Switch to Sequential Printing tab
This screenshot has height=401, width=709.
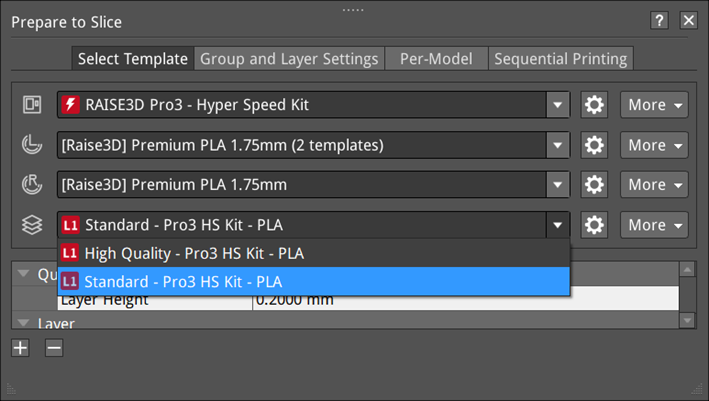(561, 59)
